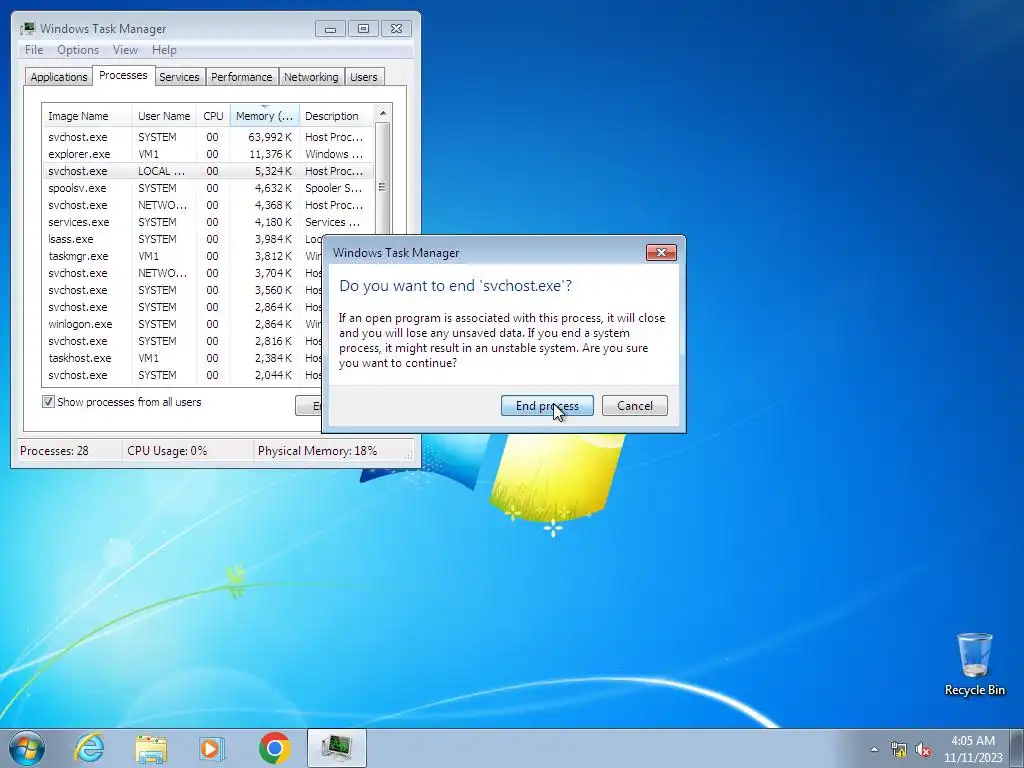Click Processes: 28 in status bar

click(54, 451)
